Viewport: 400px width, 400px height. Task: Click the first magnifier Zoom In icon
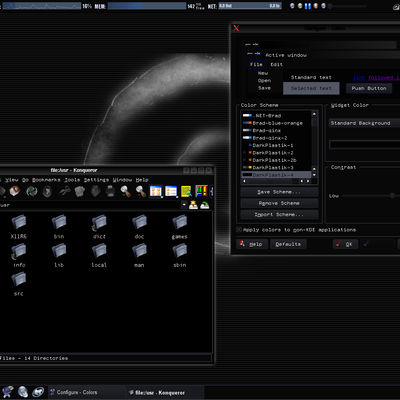126,191
